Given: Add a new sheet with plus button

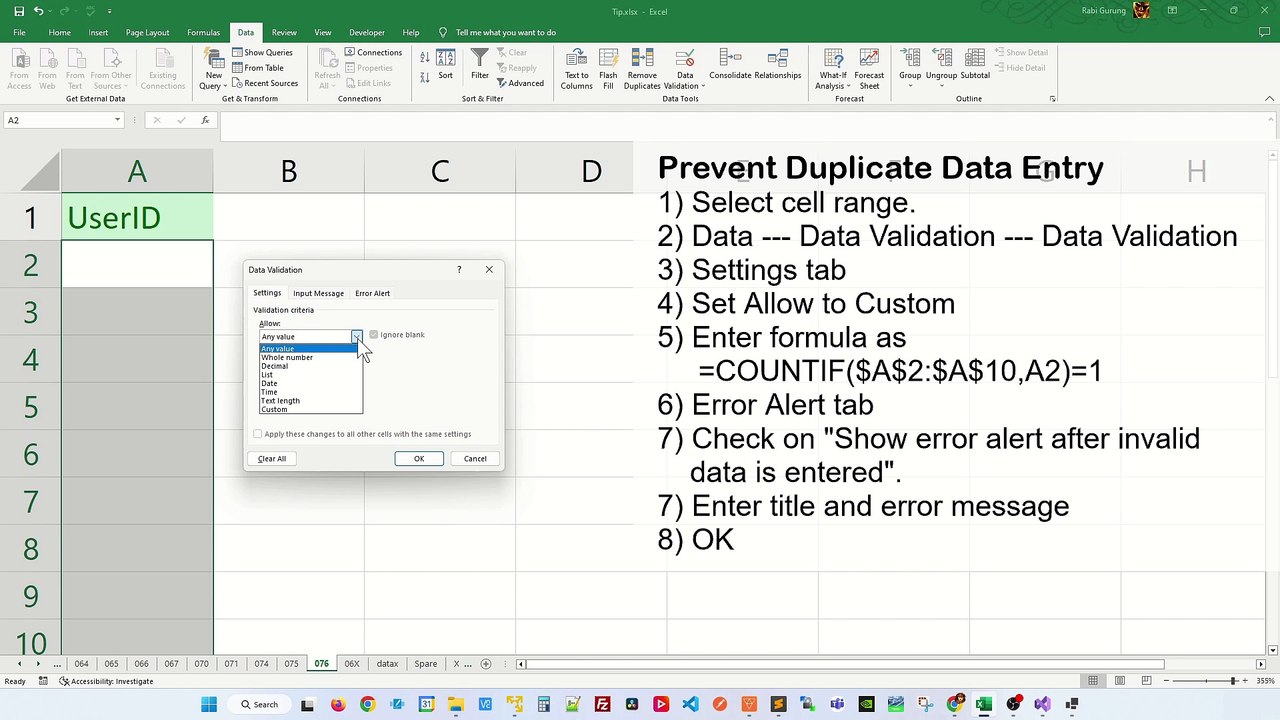Looking at the screenshot, I should click(x=486, y=664).
